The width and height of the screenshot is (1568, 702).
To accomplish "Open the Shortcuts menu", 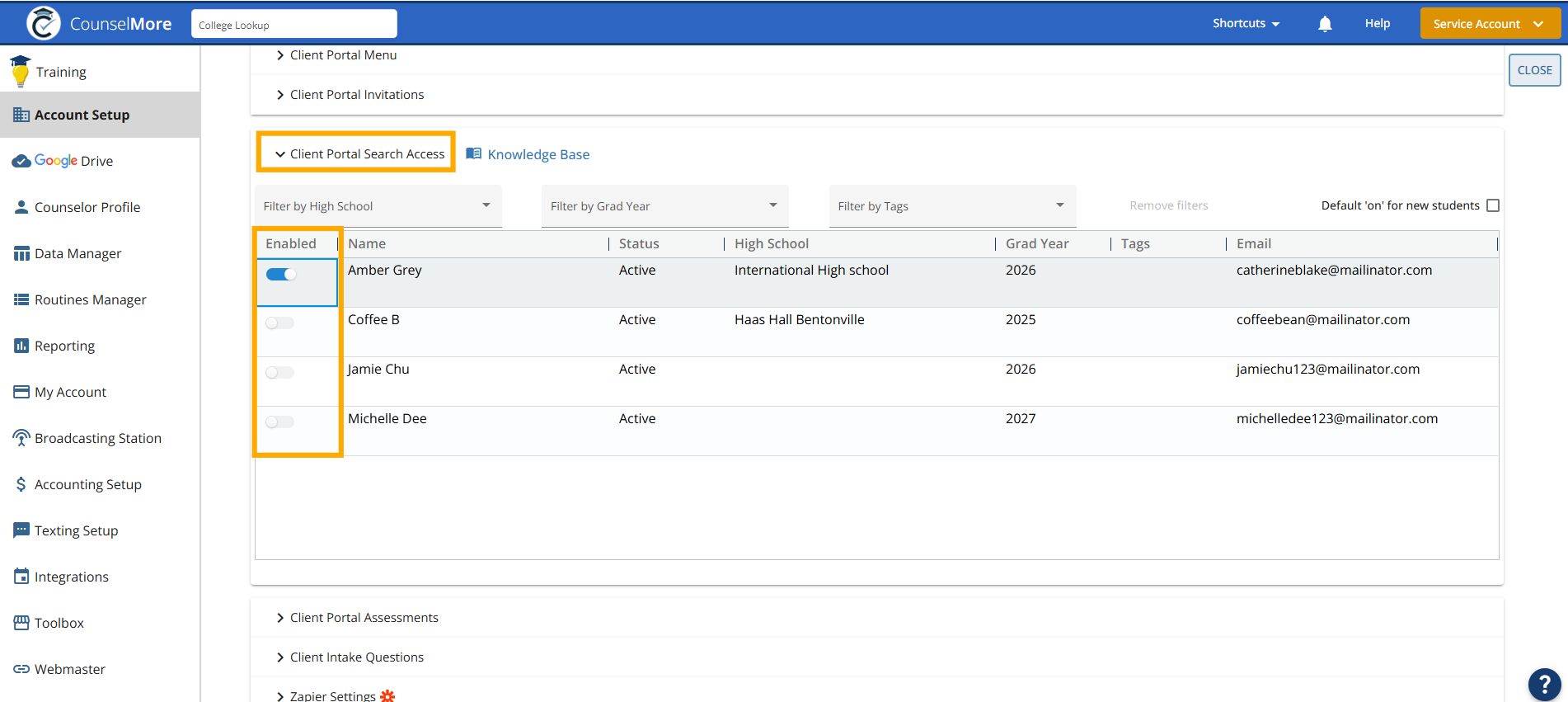I will (x=1246, y=23).
